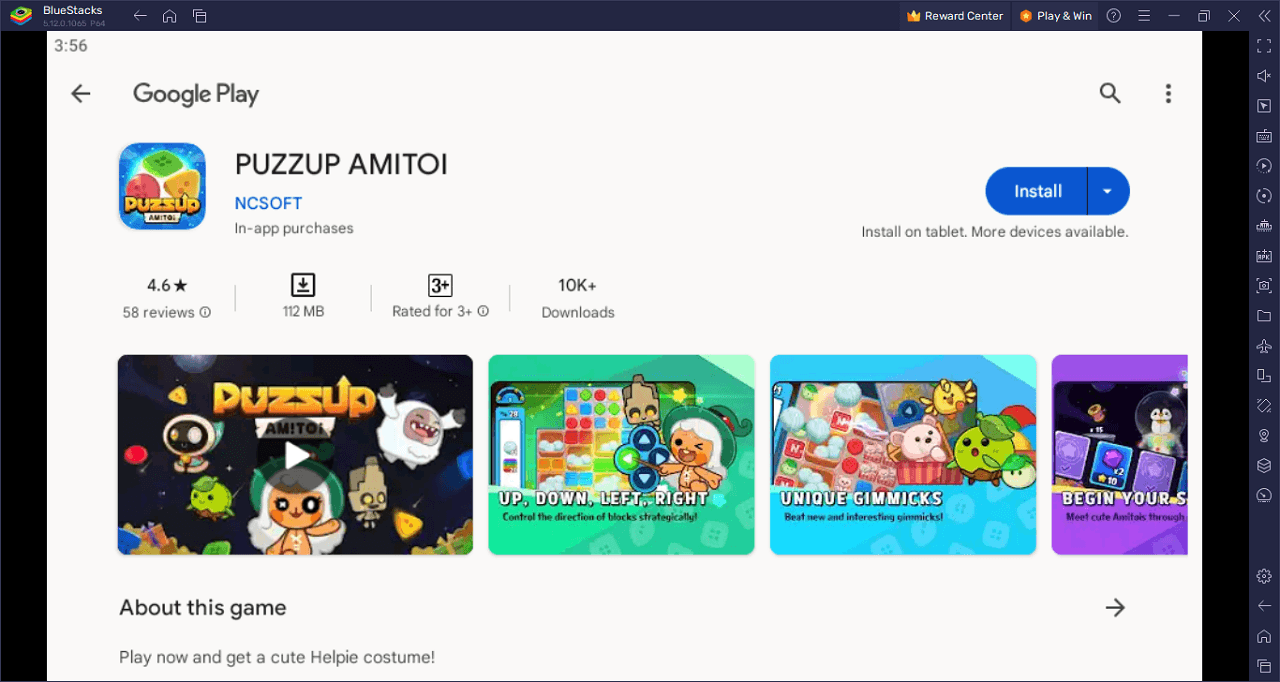The image size is (1280, 682).
Task: Go back using the side toolbar arrow
Action: tap(1264, 606)
